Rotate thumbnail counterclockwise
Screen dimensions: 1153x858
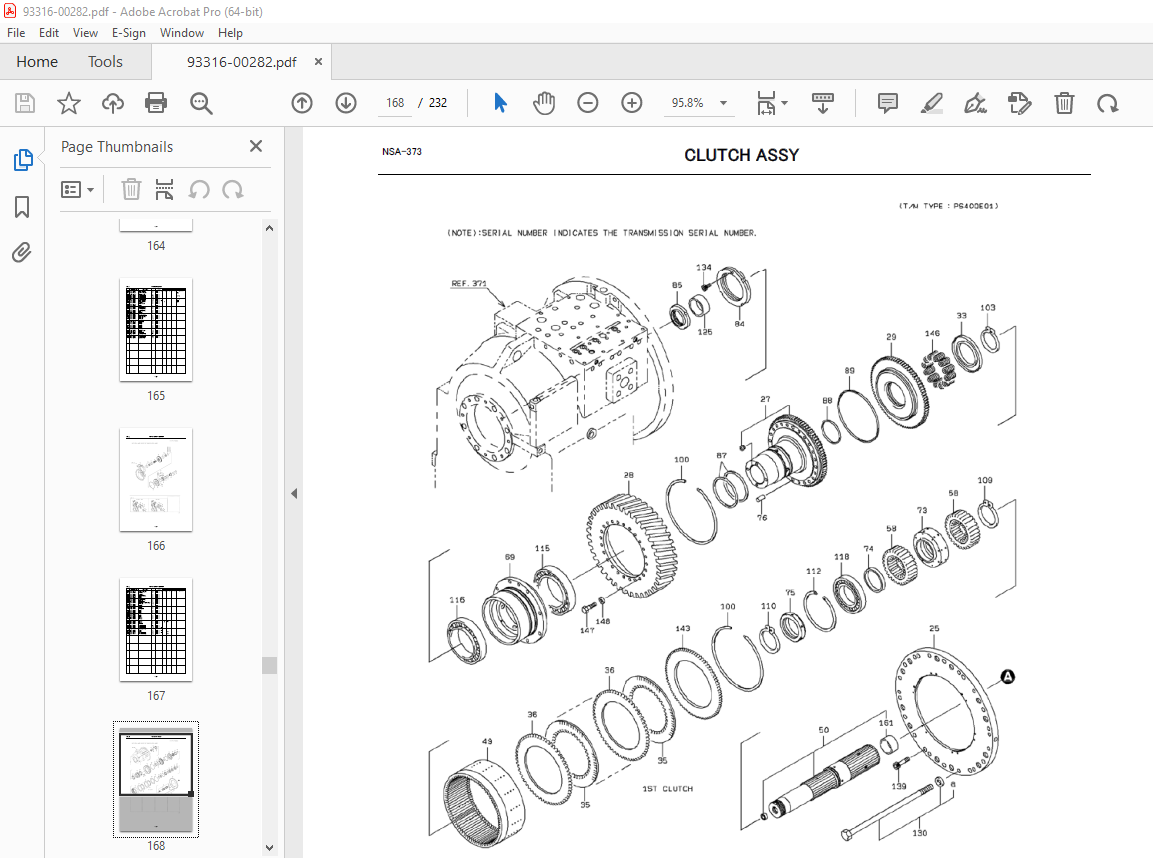click(199, 190)
